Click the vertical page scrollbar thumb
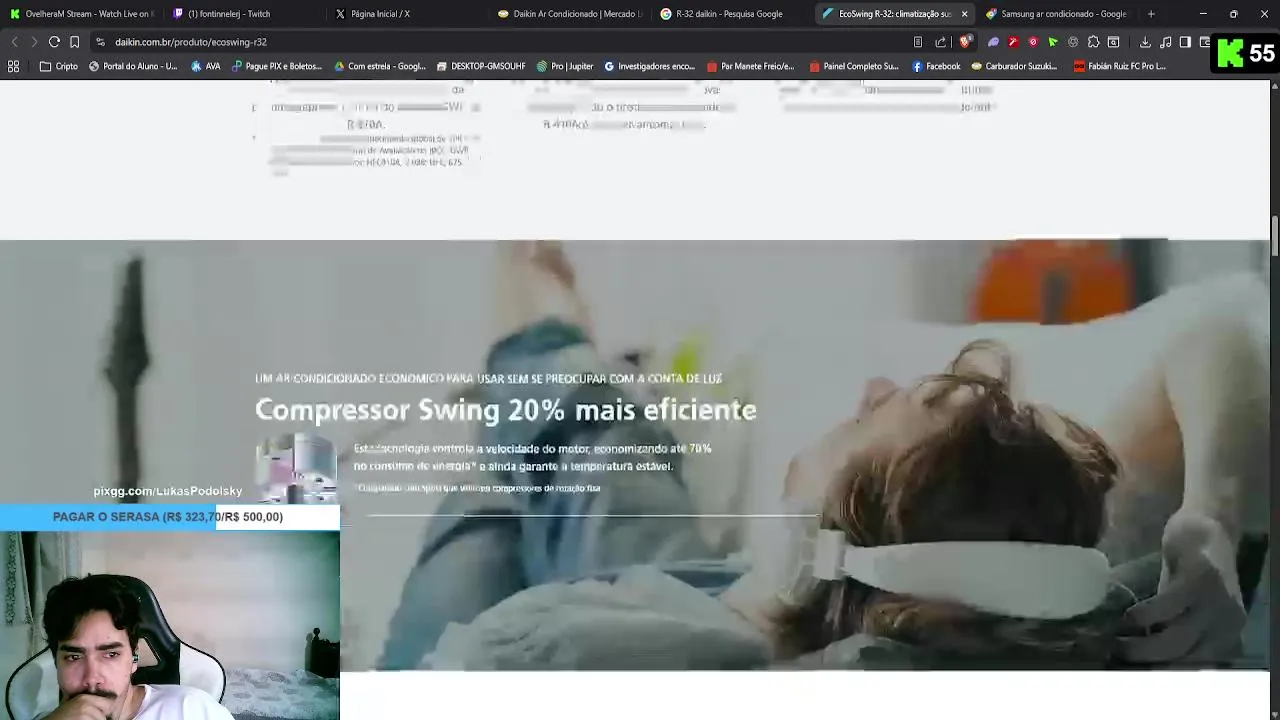The width and height of the screenshot is (1280, 720). 1275,237
